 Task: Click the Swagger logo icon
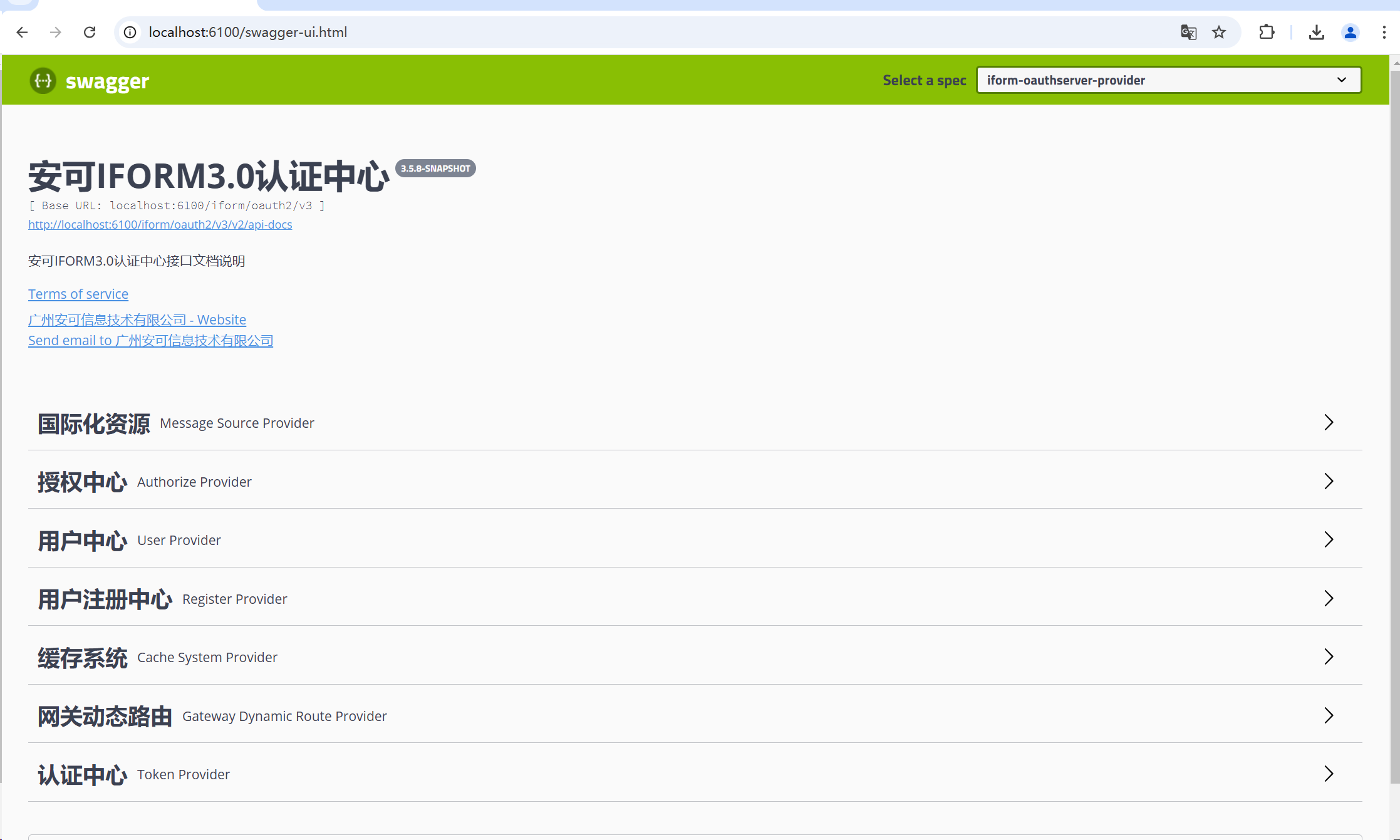click(x=43, y=81)
